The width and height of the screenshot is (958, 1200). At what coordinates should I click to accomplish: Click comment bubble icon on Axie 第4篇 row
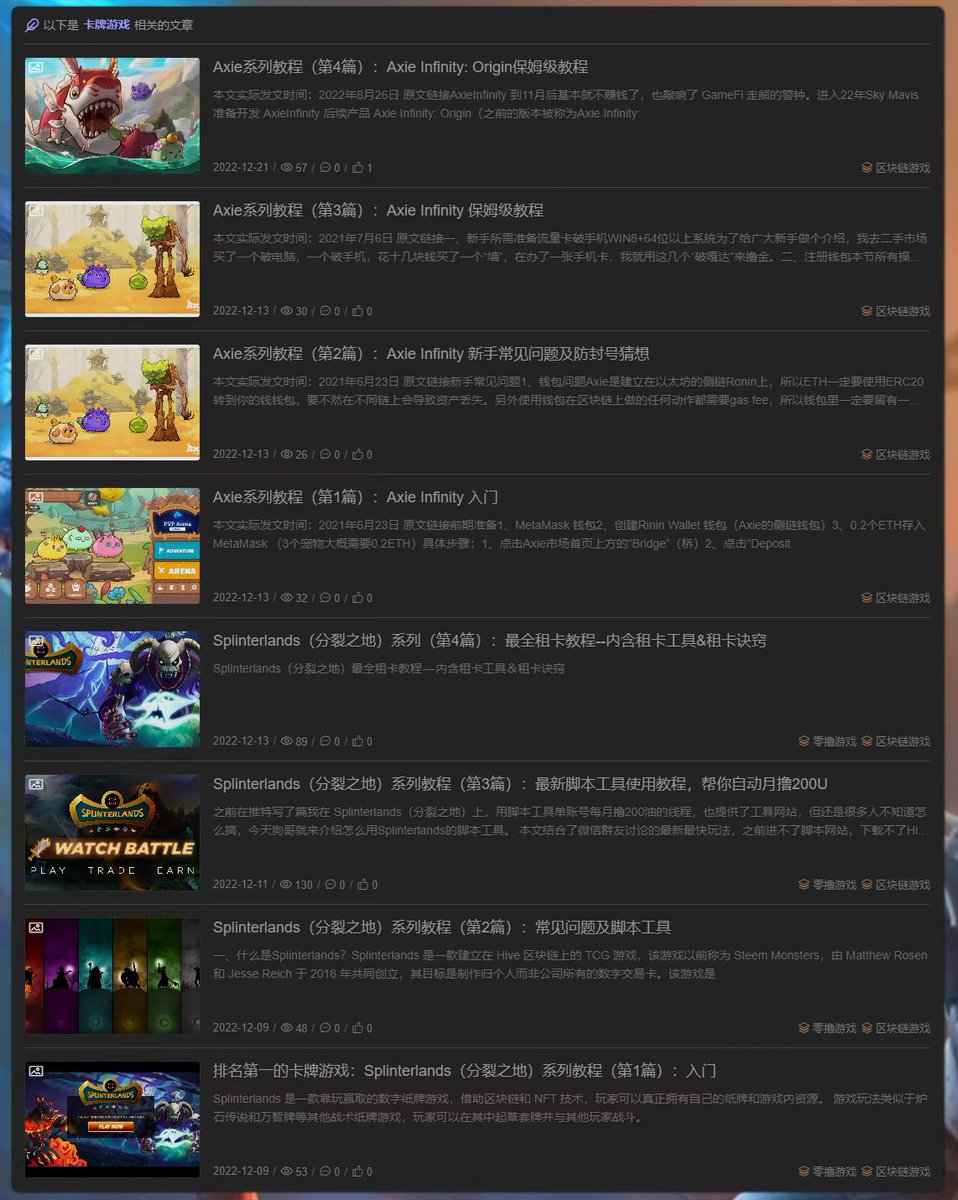pyautogui.click(x=325, y=168)
